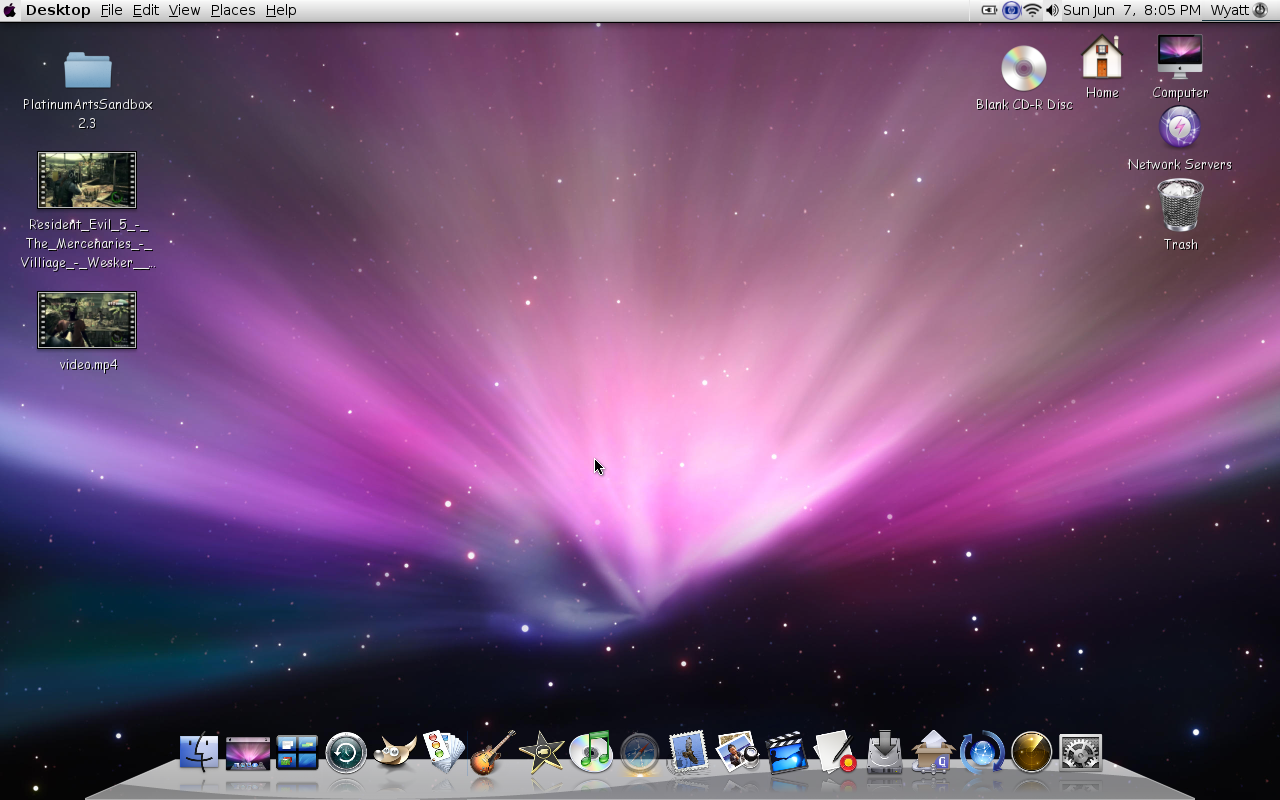
Task: Click the date and time clock
Action: pyautogui.click(x=1132, y=10)
